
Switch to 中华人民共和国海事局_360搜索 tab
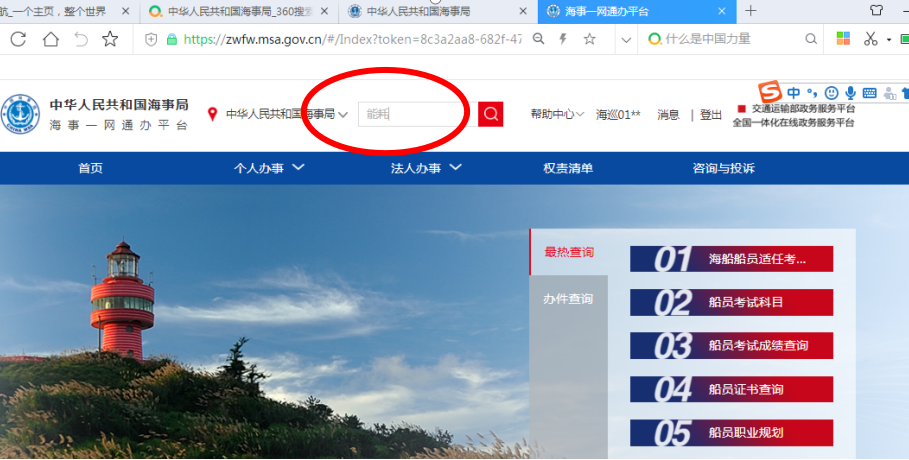239,11
